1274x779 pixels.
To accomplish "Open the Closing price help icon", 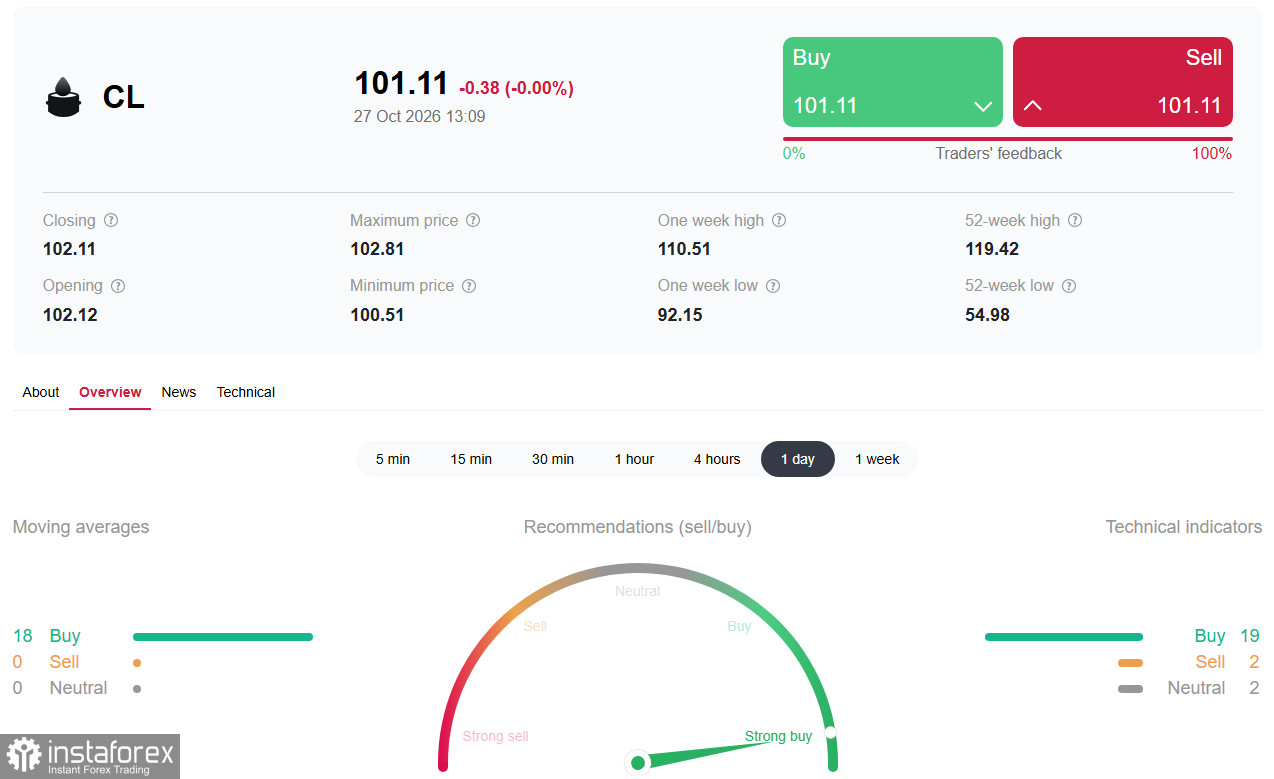I will [x=111, y=220].
